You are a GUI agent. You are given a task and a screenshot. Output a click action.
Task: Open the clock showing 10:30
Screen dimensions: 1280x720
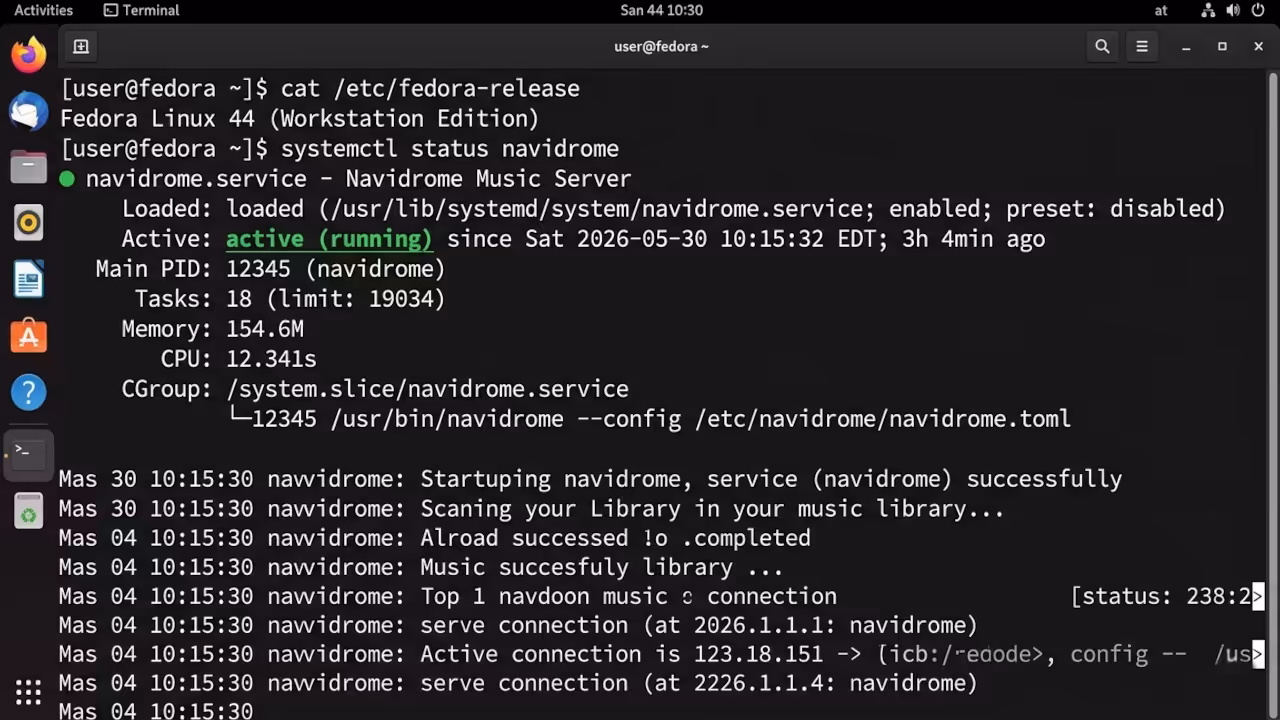(x=661, y=10)
